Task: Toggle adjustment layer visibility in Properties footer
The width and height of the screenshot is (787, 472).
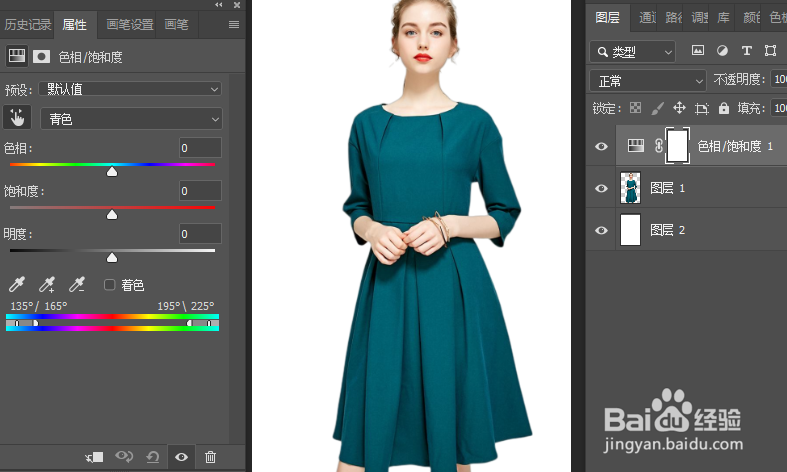Action: (182, 457)
